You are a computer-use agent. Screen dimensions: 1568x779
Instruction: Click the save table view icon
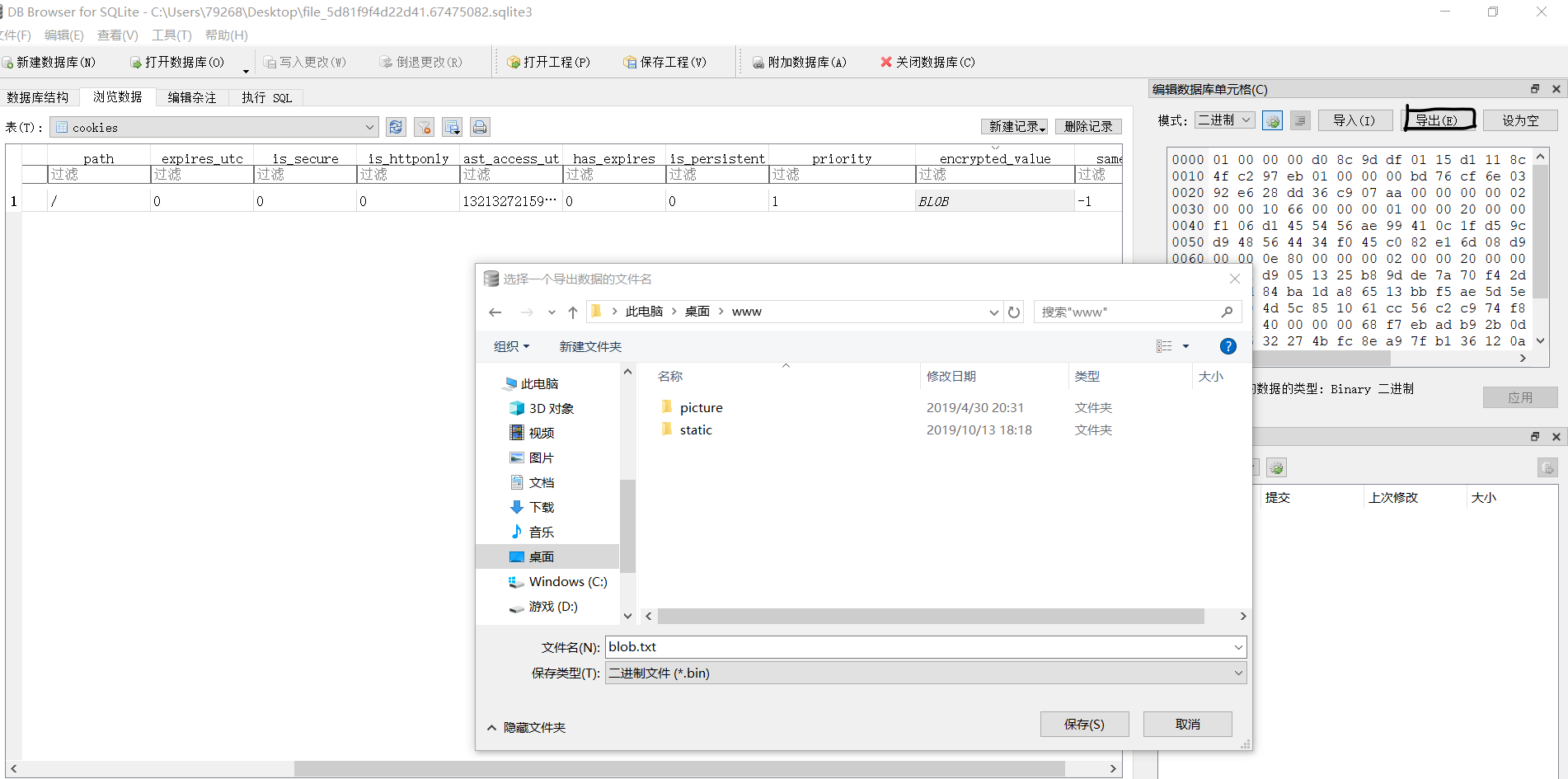coord(452,127)
